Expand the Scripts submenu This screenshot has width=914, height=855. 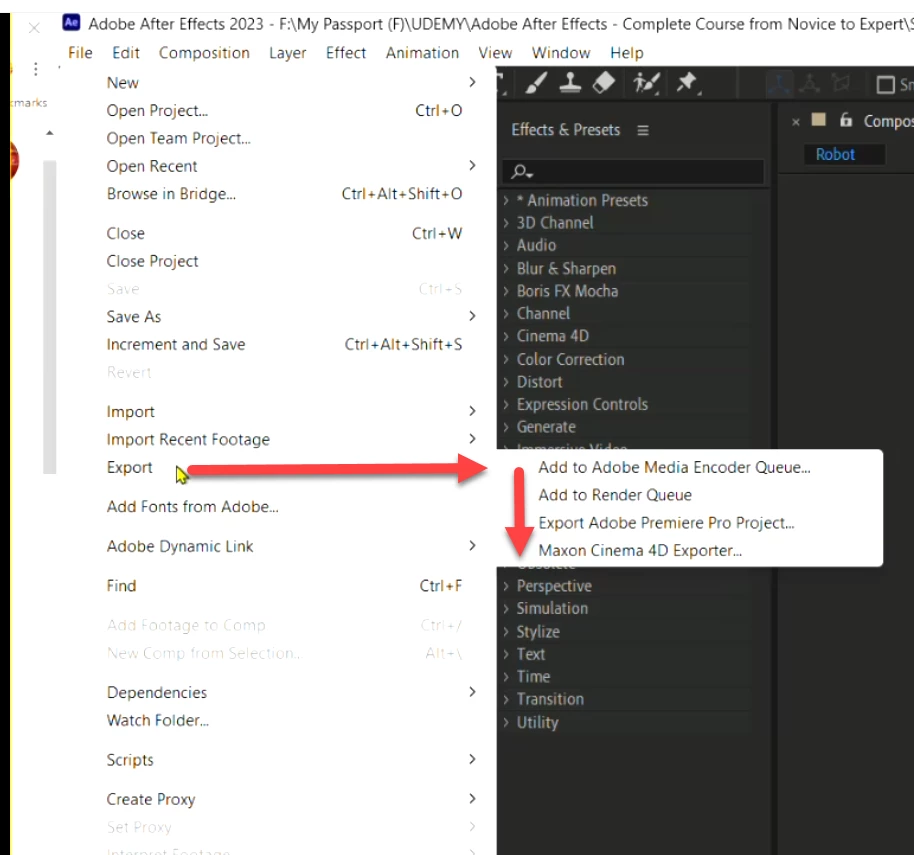tap(291, 760)
